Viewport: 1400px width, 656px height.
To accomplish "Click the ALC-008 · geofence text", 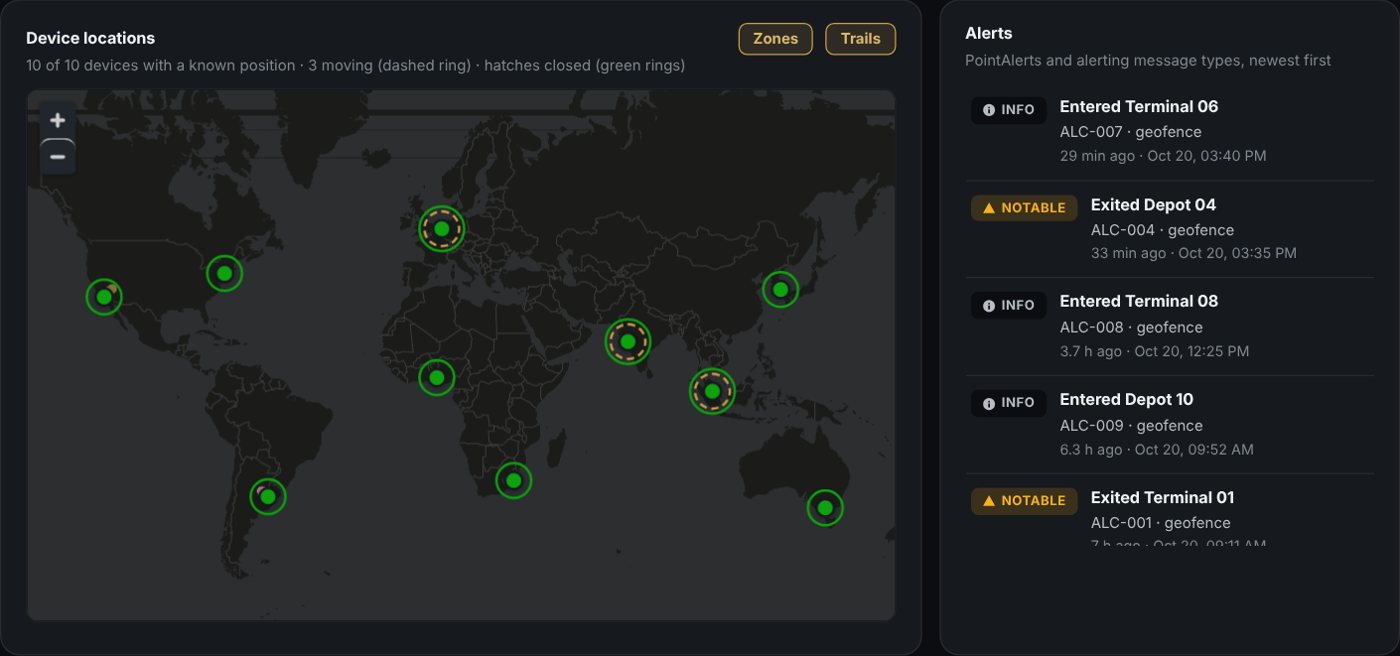I will 1131,327.
